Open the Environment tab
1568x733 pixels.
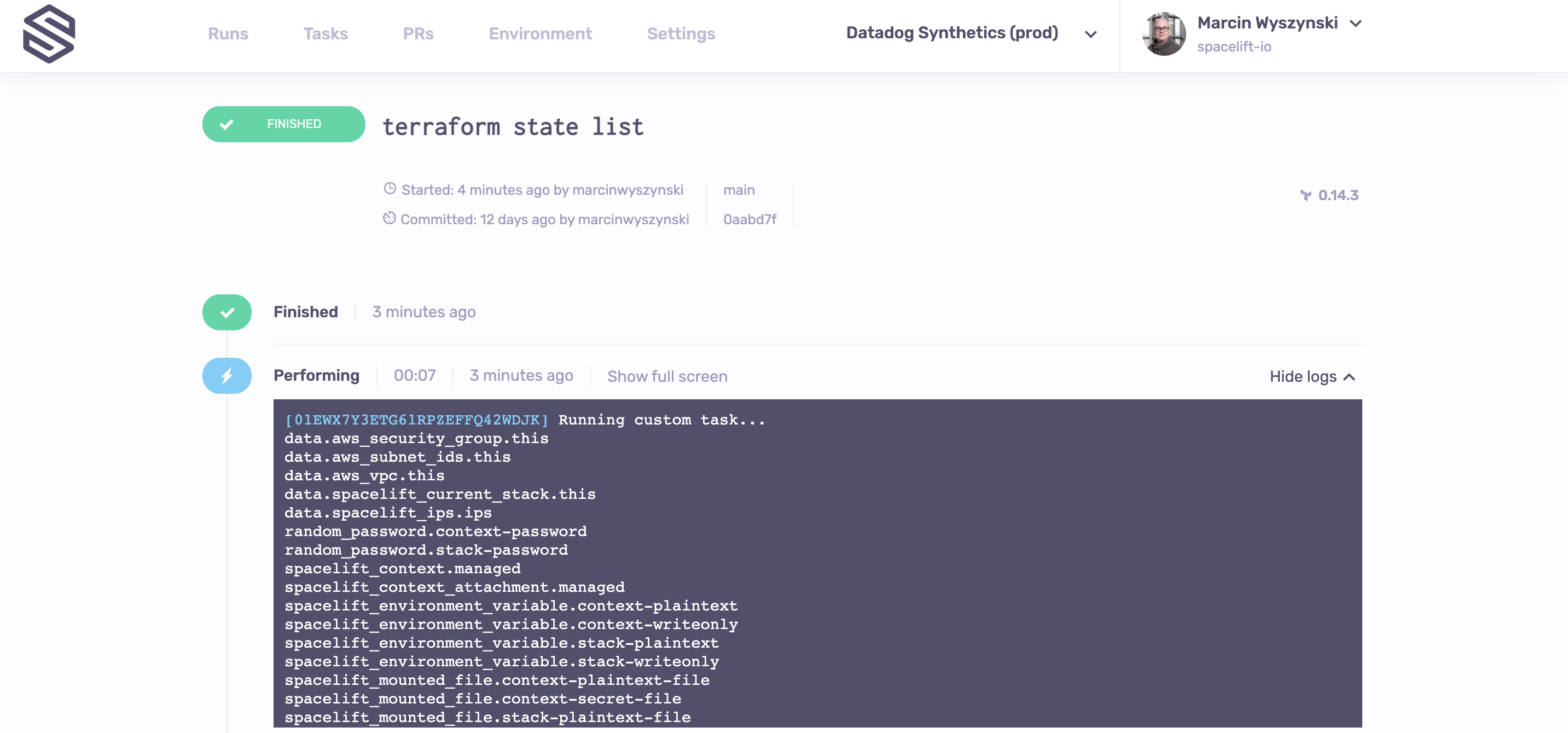point(540,33)
